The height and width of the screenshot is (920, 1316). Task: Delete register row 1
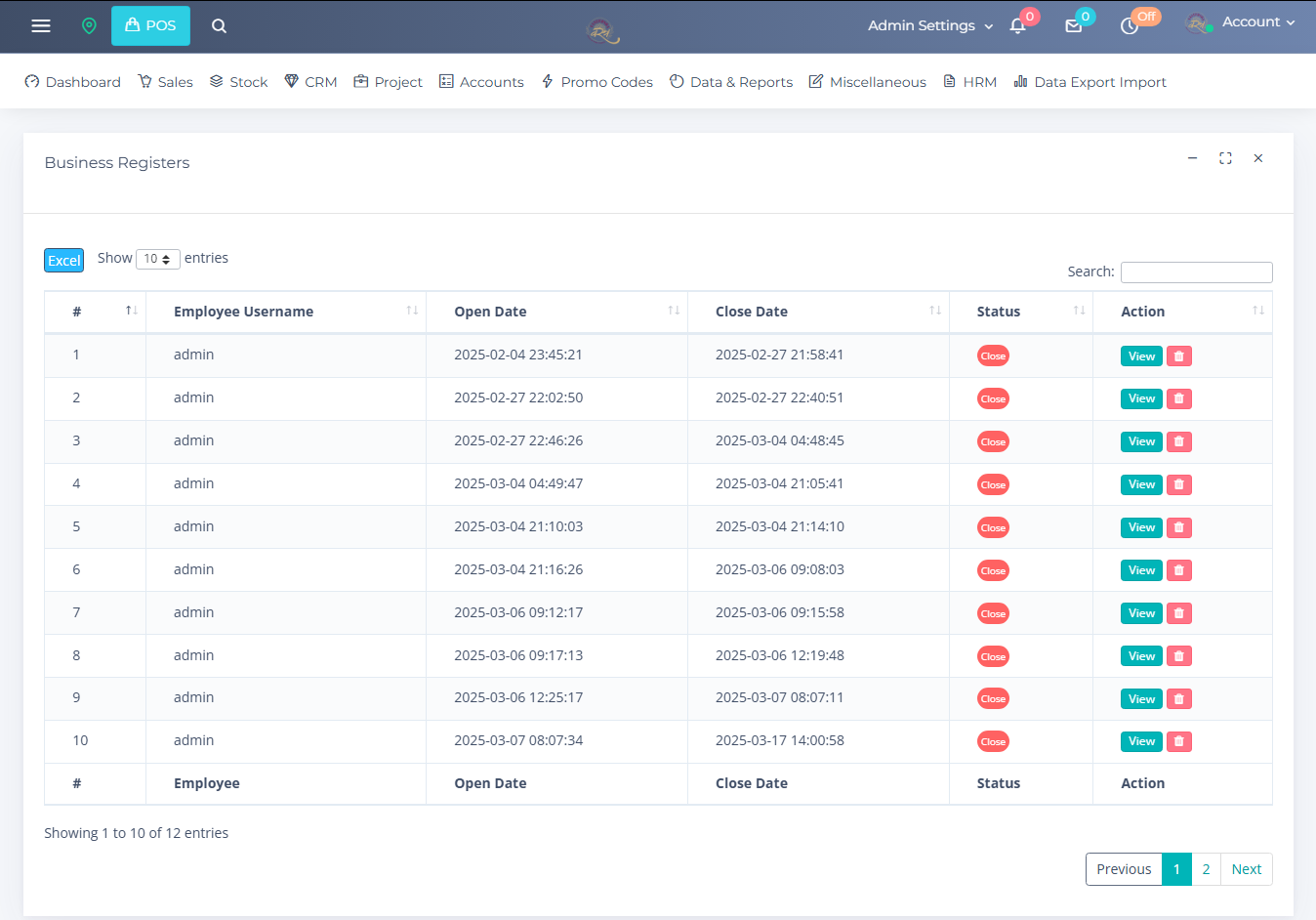click(1179, 356)
